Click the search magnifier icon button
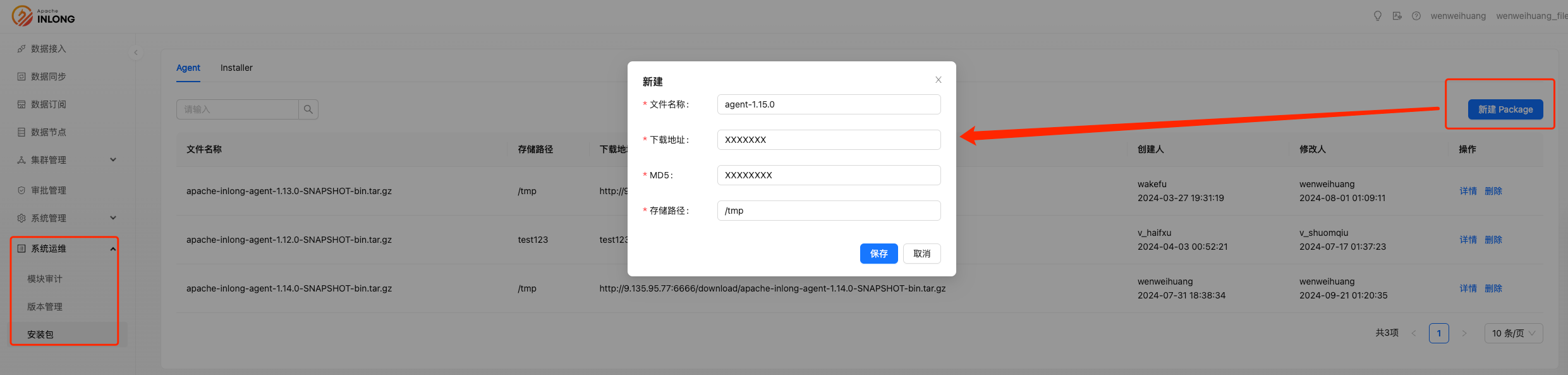This screenshot has height=375, width=1568. coord(308,109)
